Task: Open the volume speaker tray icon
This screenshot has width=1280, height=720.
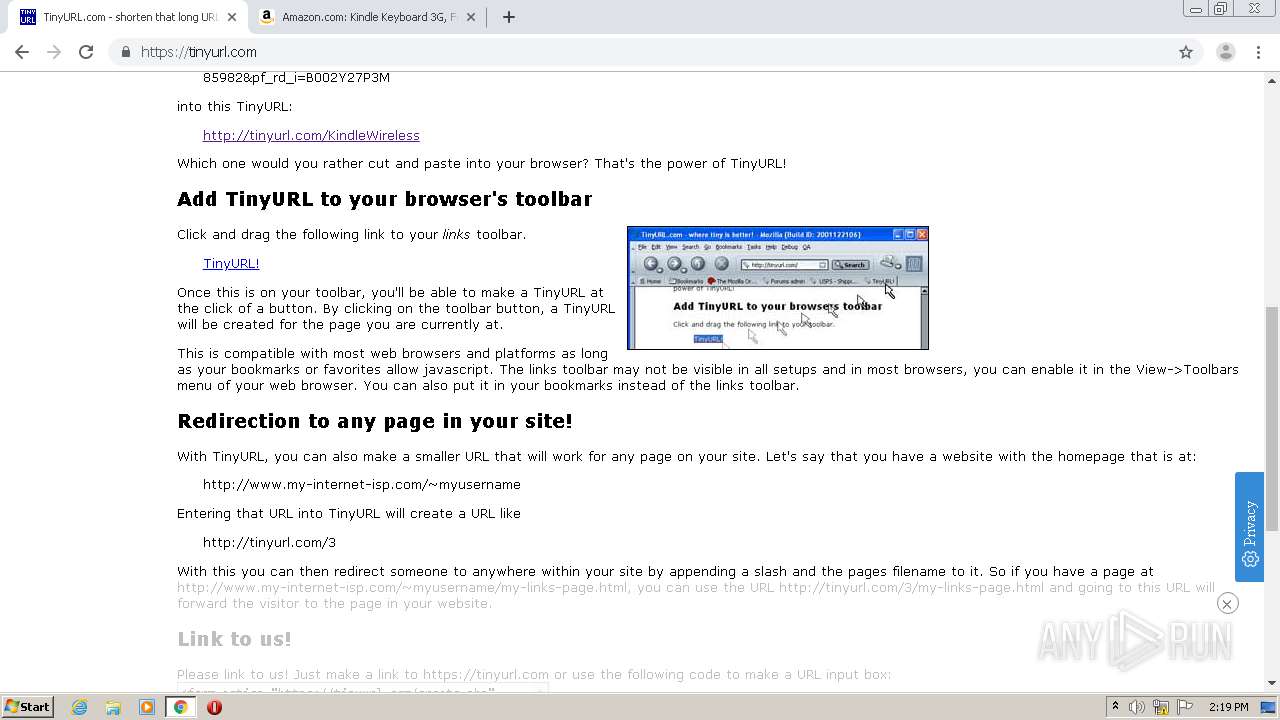Action: click(1137, 707)
